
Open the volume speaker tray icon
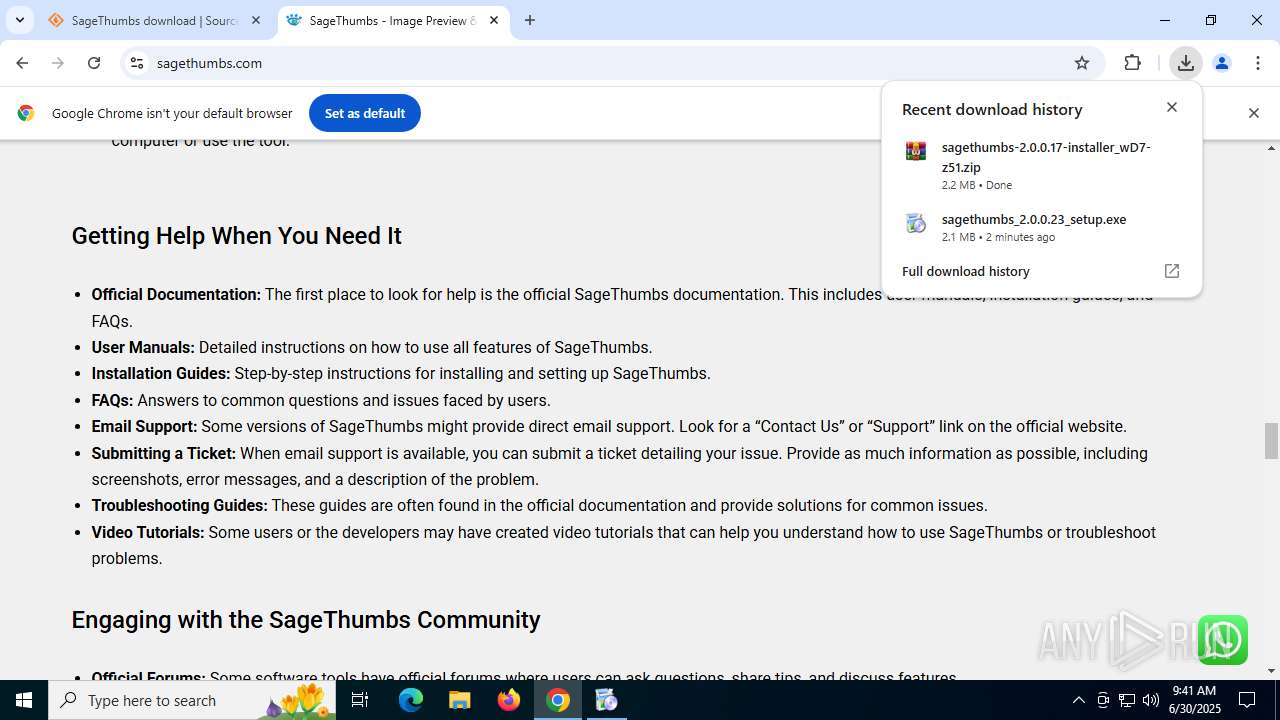pyautogui.click(x=1151, y=700)
